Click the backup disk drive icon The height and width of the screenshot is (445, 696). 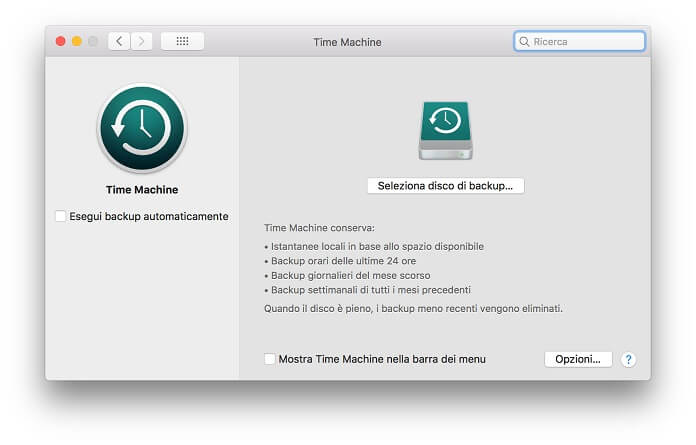pyautogui.click(x=445, y=130)
